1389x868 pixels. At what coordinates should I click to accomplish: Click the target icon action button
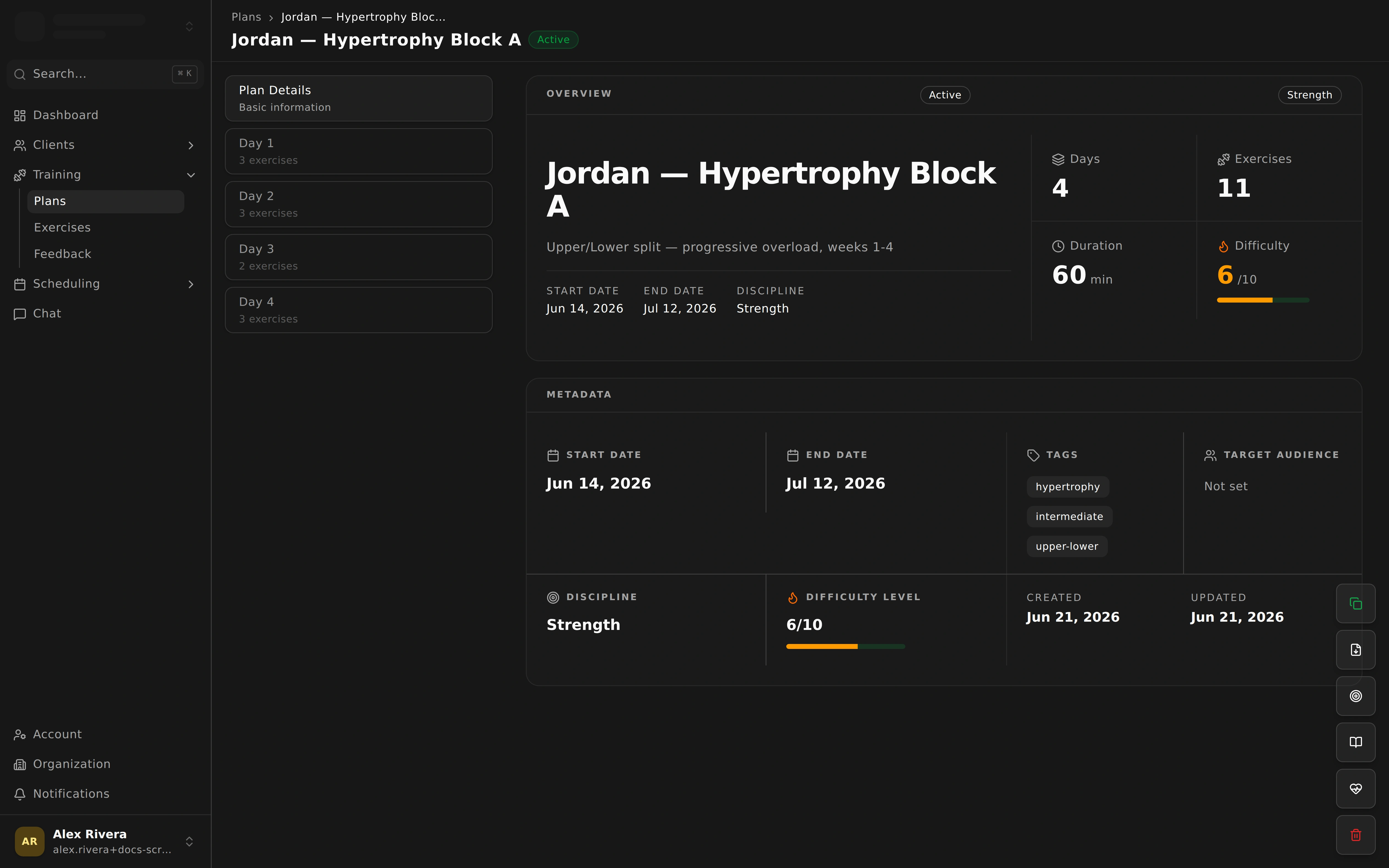[x=1356, y=696]
